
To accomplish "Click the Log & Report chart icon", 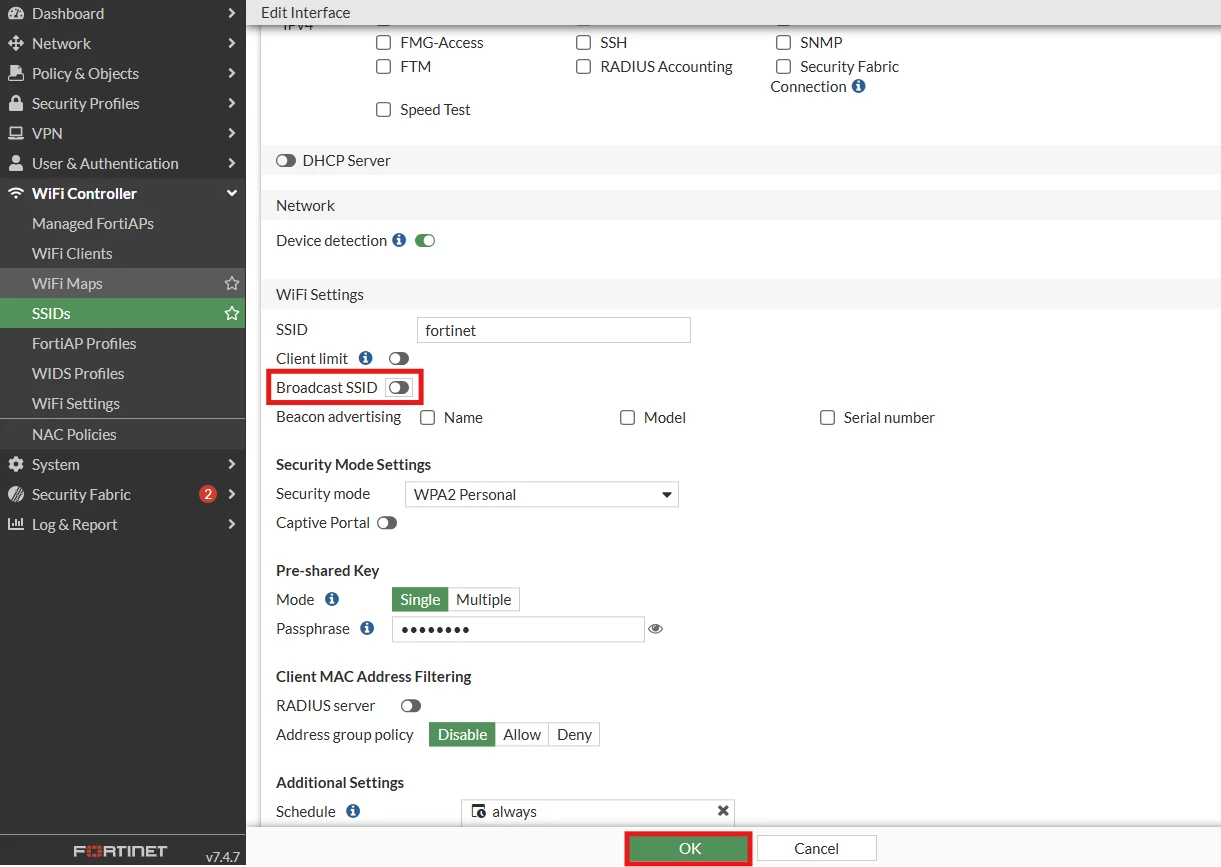I will [15, 525].
